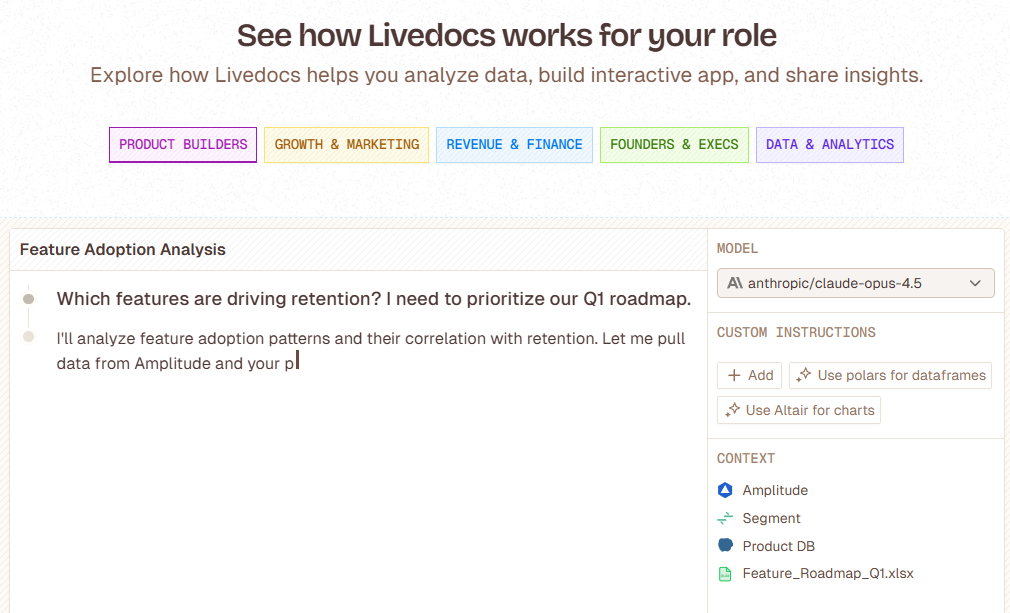Click the Segment icon in Context
Screen dimensions: 1010x613
[x=725, y=518]
